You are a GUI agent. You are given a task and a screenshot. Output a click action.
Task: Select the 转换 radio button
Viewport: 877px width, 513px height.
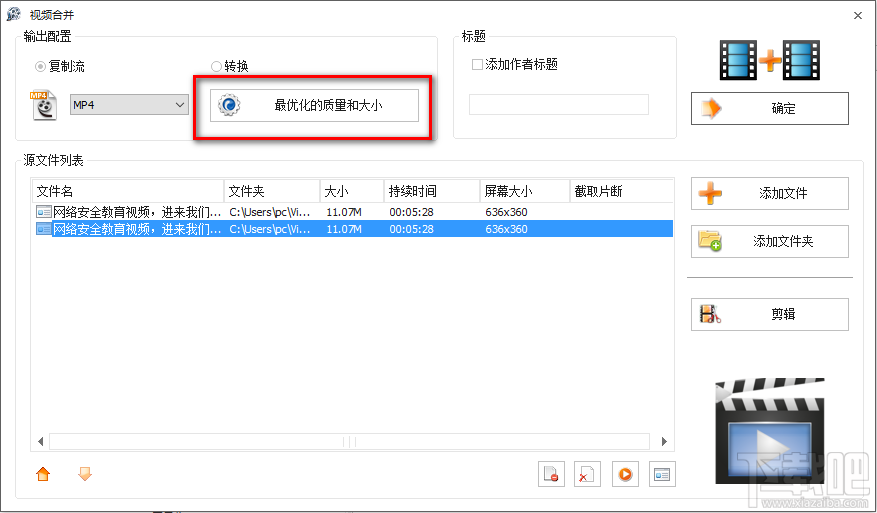[216, 67]
